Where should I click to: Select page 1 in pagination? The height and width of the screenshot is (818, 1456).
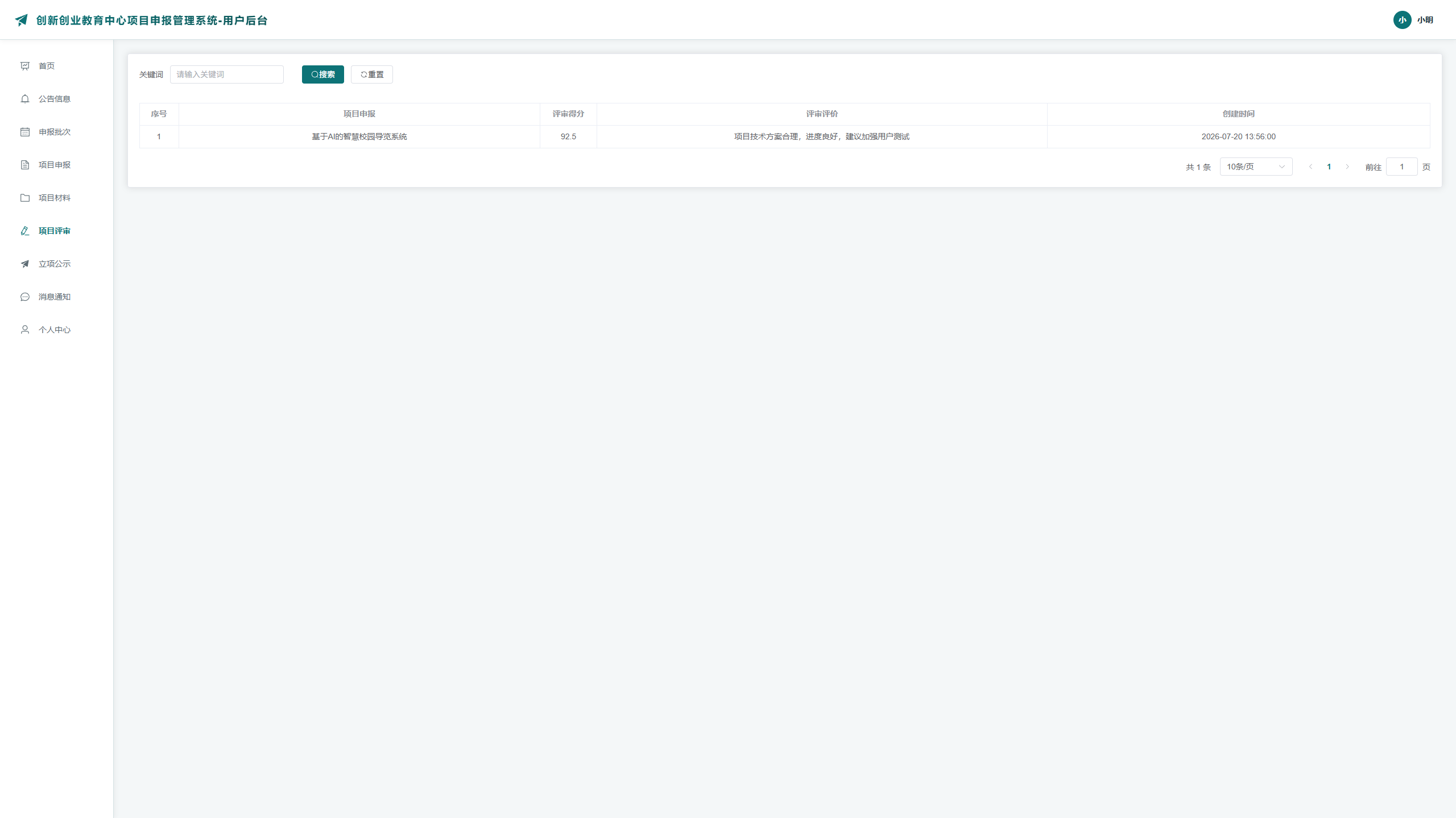[x=1329, y=167]
